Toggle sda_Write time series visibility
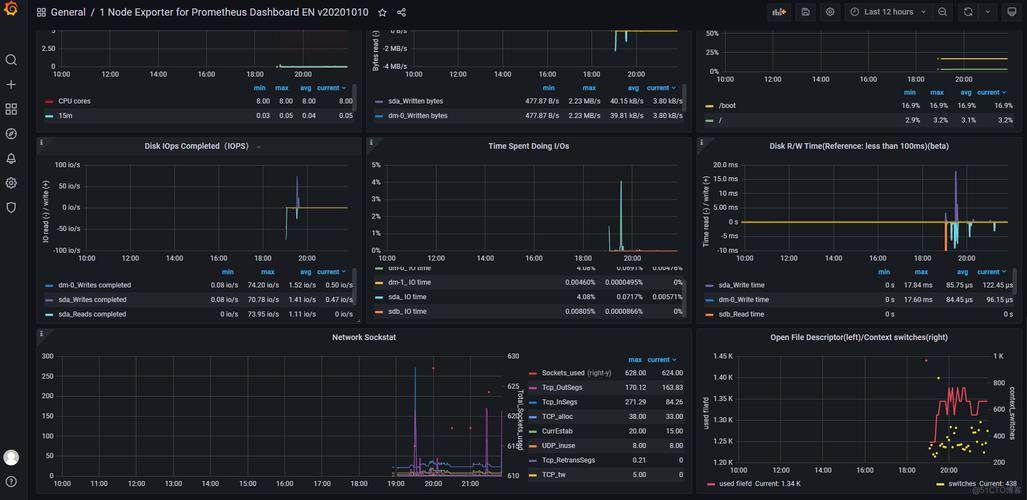The height and width of the screenshot is (500, 1027). (741, 285)
